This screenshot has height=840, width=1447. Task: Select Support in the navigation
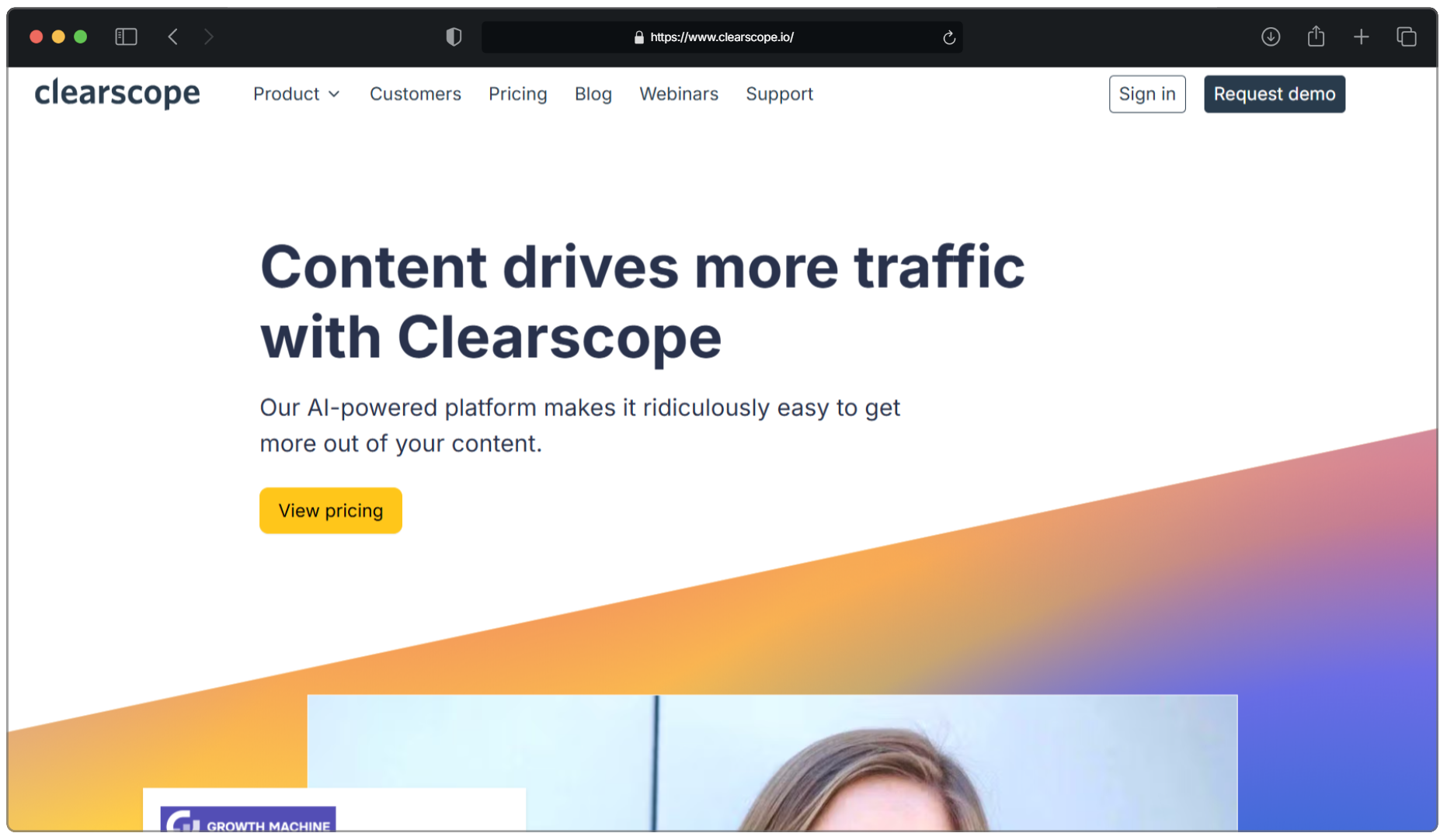click(x=779, y=94)
